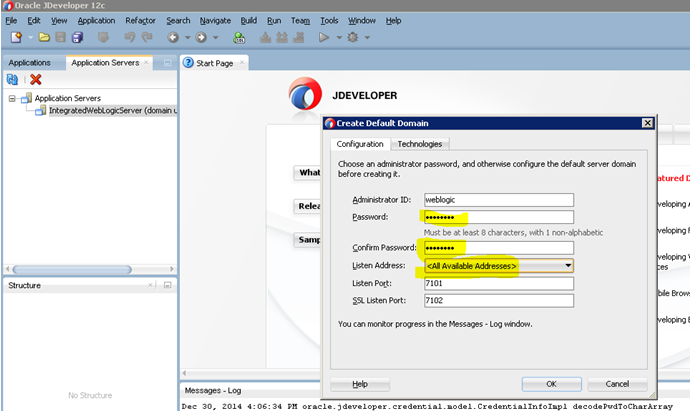Open the Tools menu

click(x=329, y=20)
